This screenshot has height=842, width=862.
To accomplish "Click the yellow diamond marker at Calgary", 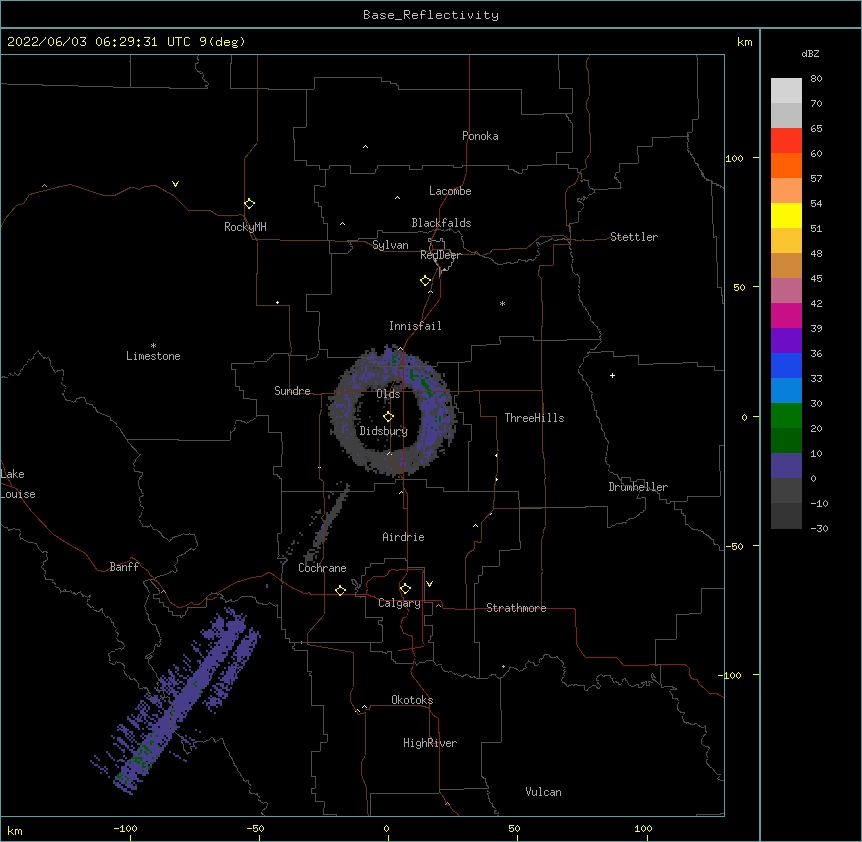I will [405, 589].
